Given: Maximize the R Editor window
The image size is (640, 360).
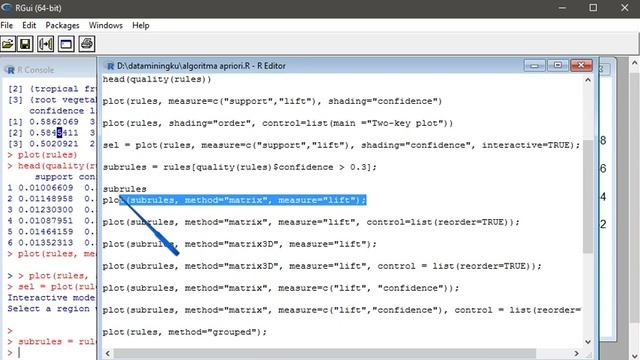Looking at the screenshot, I should [558, 65].
